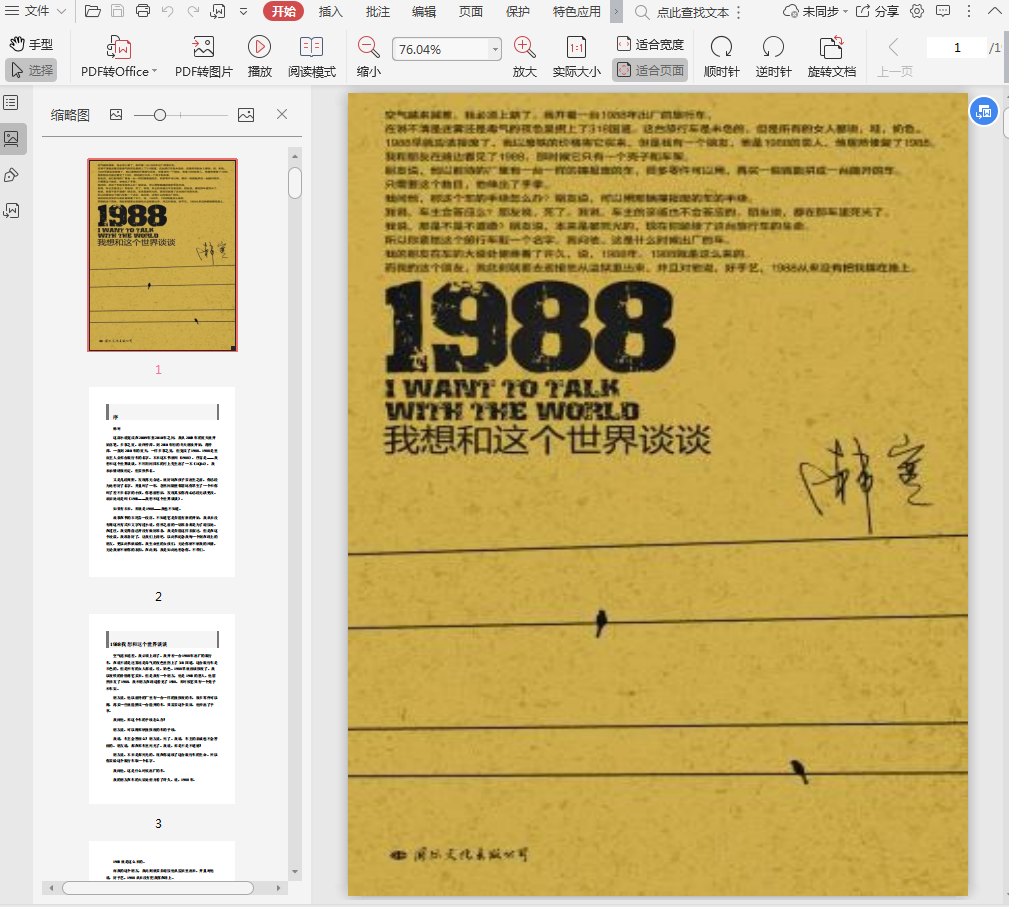
Task: Click the redo arrow icon
Action: click(x=192, y=11)
